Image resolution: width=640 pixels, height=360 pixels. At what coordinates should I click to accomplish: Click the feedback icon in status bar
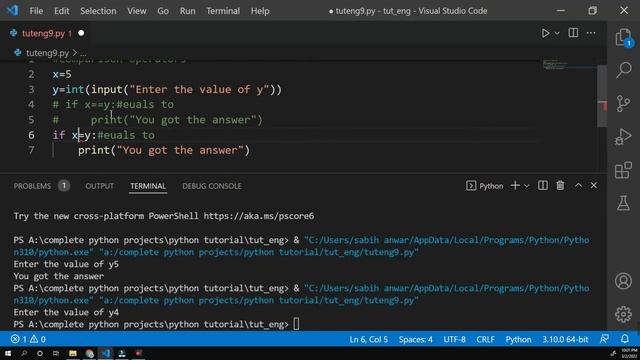click(x=604, y=339)
